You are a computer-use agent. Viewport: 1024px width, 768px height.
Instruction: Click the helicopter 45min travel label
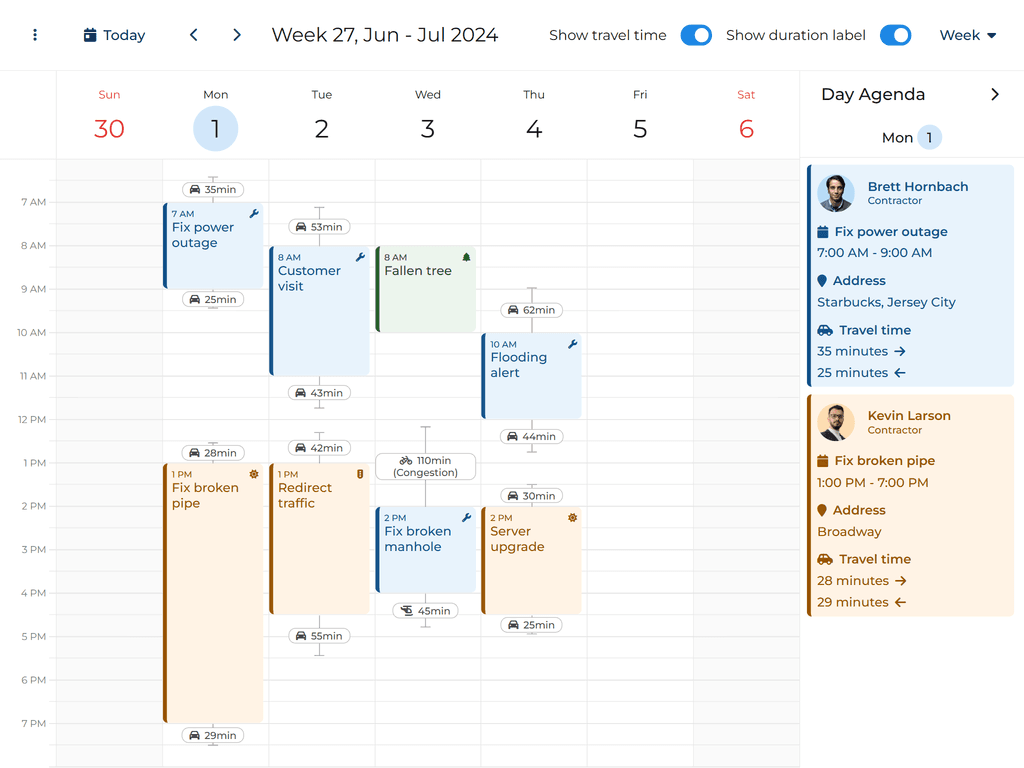point(425,611)
